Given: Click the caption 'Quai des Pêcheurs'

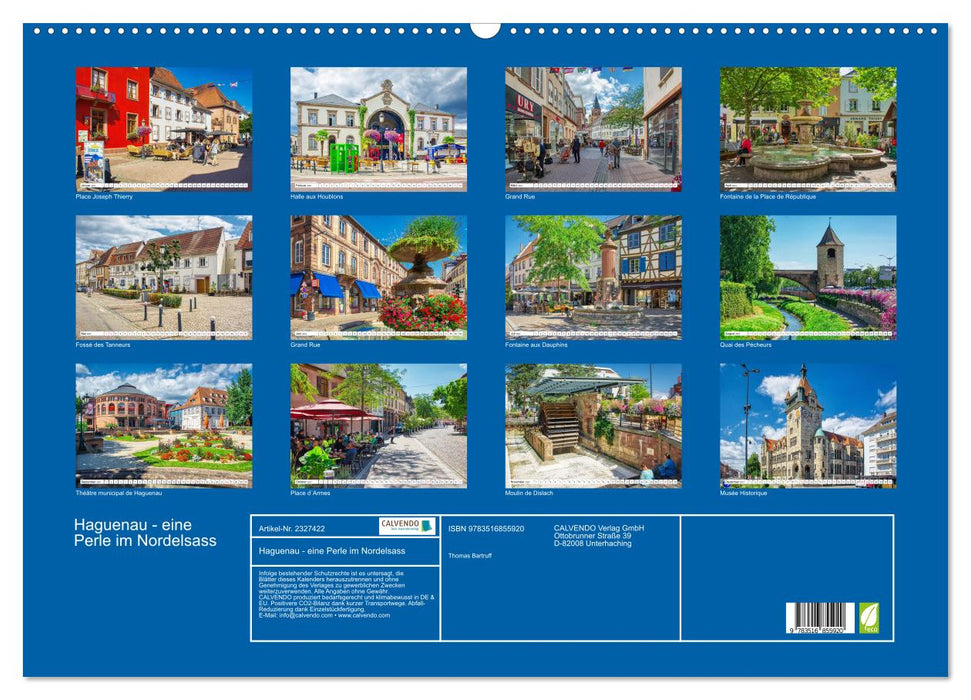Looking at the screenshot, I should click(x=746, y=345).
